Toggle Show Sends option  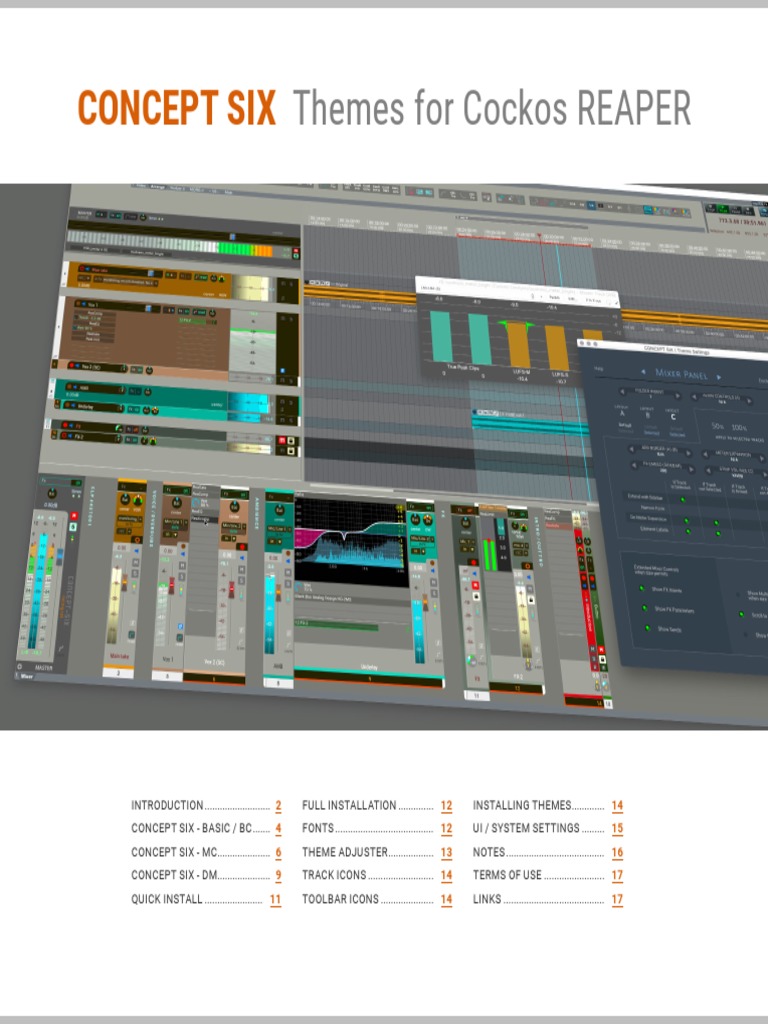(x=647, y=628)
